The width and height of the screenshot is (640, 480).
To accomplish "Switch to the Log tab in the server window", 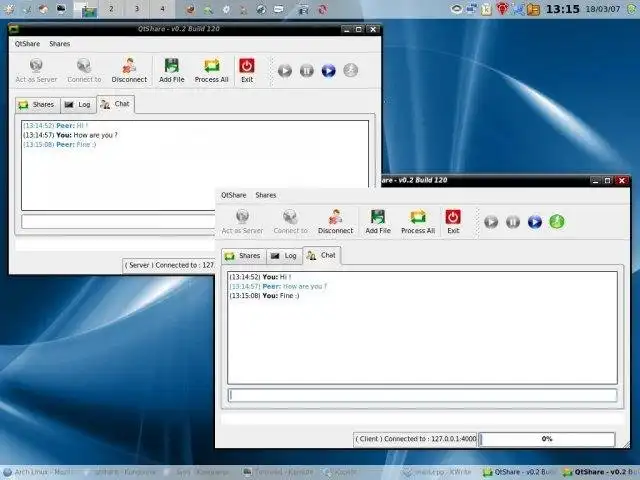I will pos(78,105).
